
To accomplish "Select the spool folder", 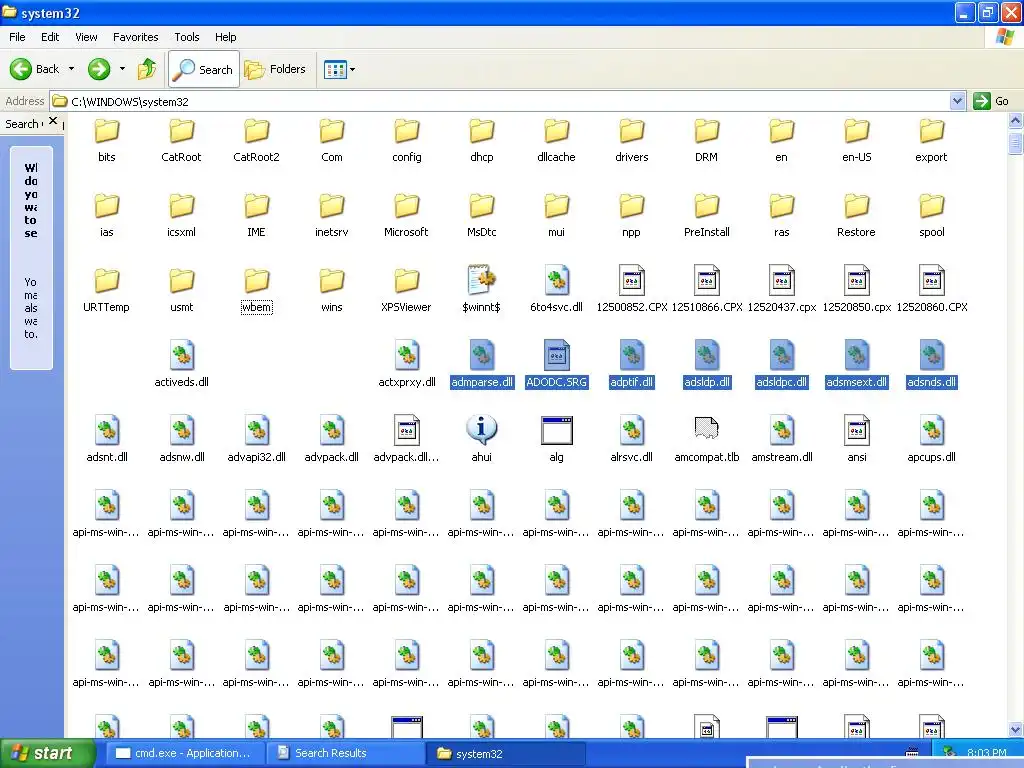I will click(x=931, y=216).
